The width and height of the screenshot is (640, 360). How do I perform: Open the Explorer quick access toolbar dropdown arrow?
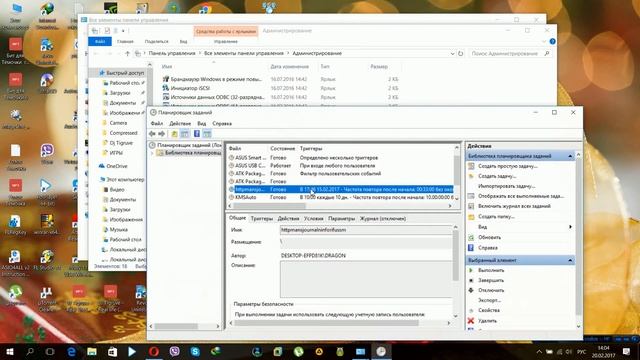[123, 31]
